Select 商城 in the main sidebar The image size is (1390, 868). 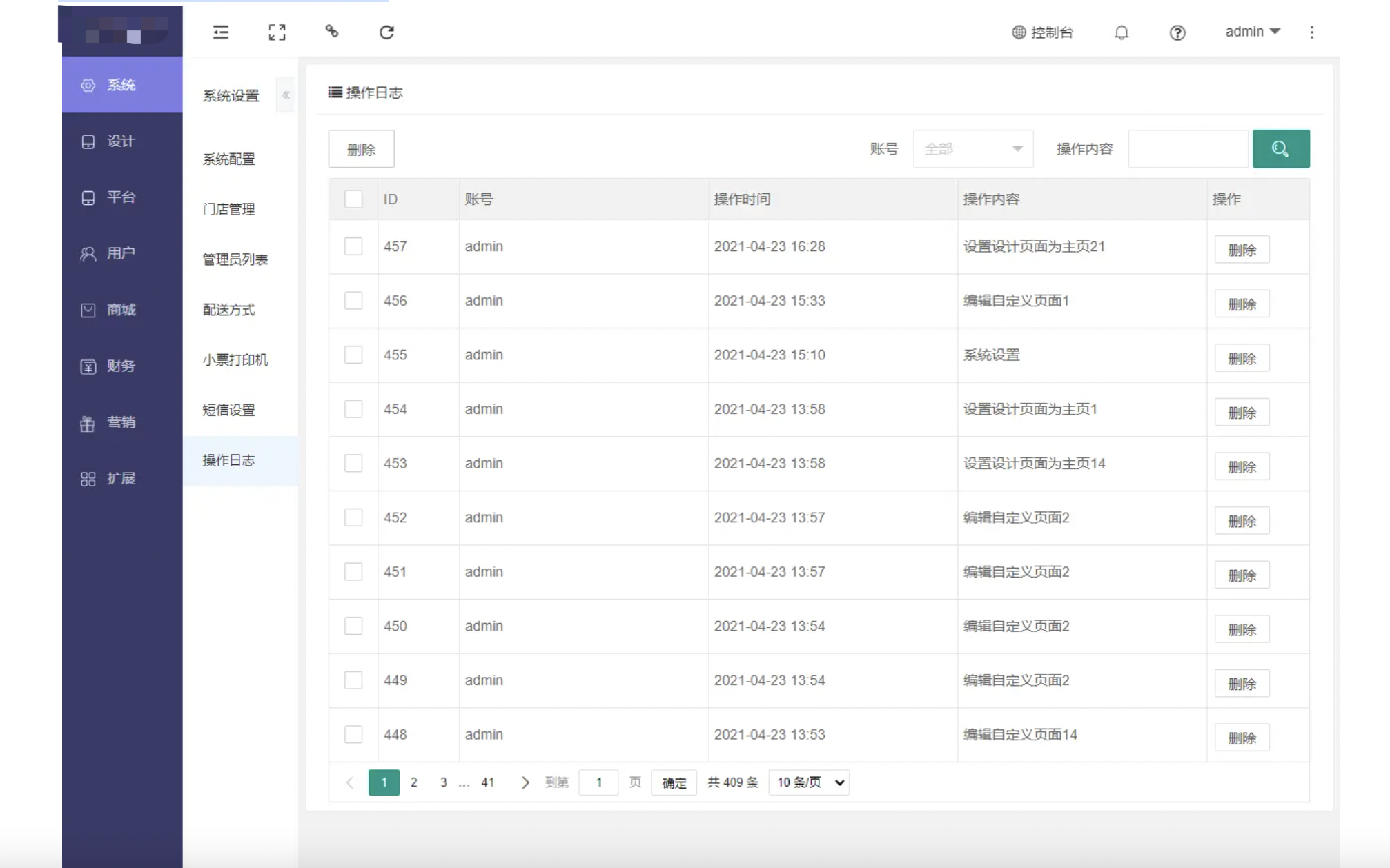tap(122, 310)
